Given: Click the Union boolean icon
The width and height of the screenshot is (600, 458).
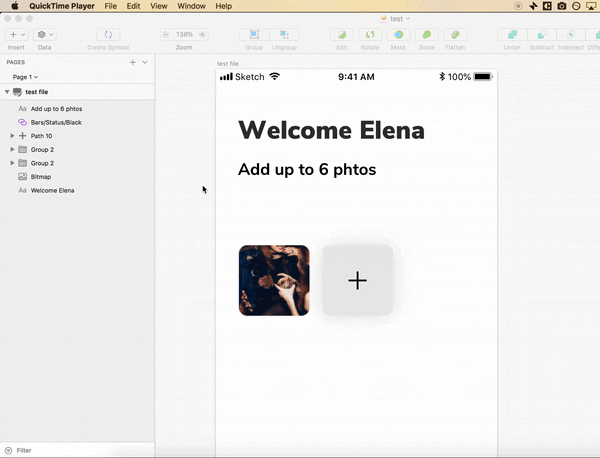Looking at the screenshot, I should pyautogui.click(x=512, y=34).
